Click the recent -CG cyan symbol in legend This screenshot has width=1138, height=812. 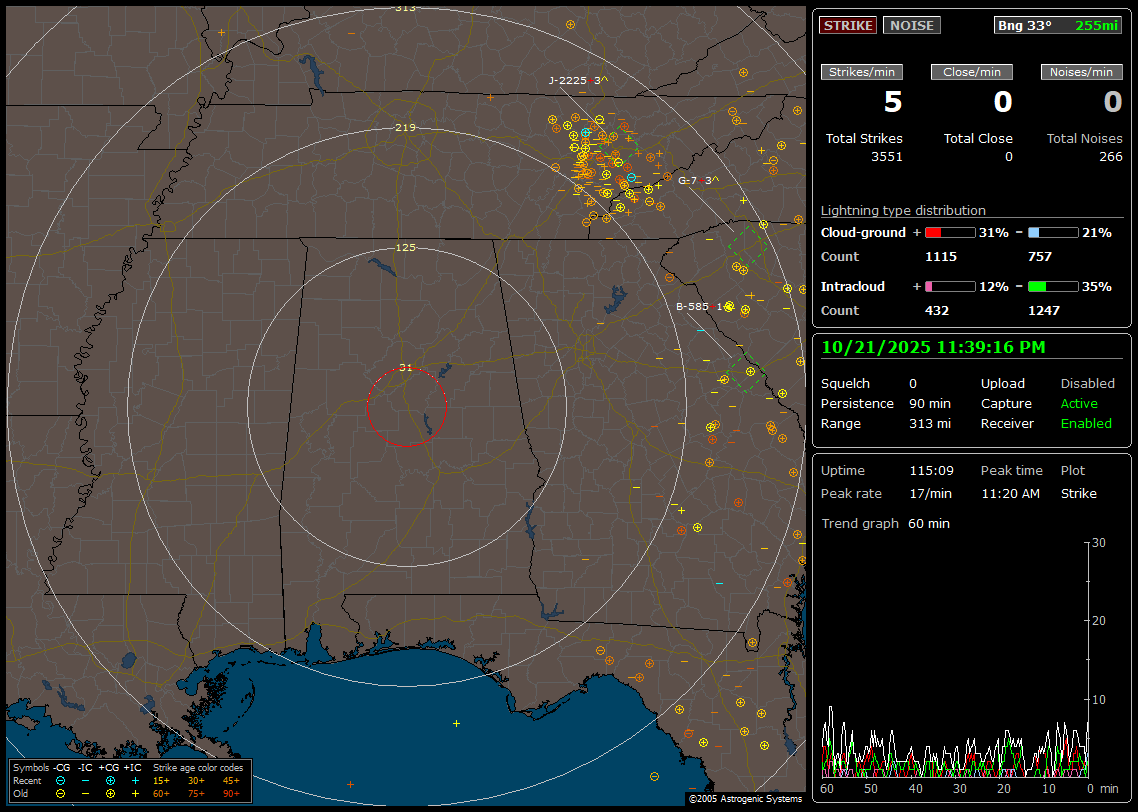[x=61, y=780]
